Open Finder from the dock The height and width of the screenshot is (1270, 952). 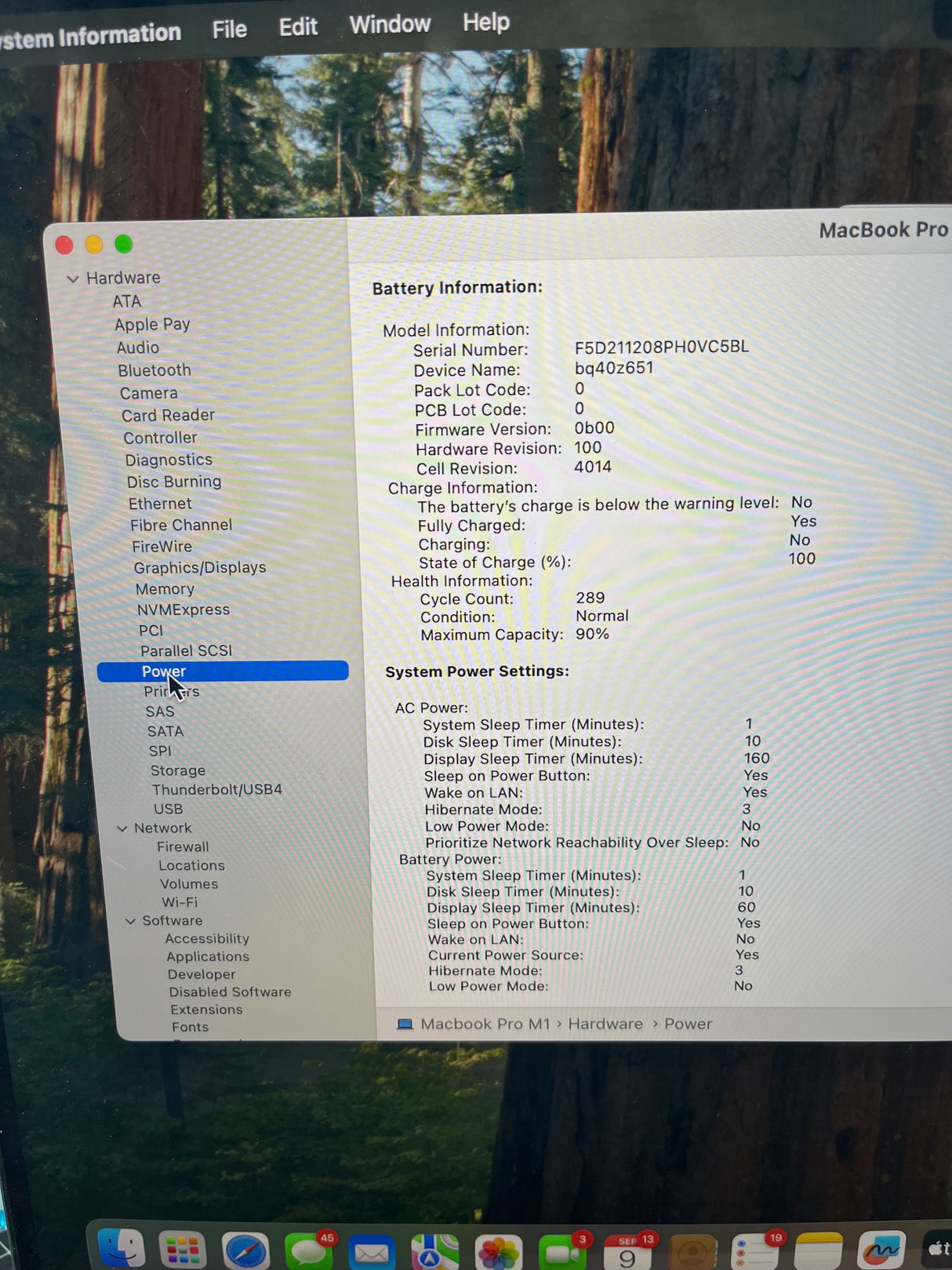point(122,1247)
